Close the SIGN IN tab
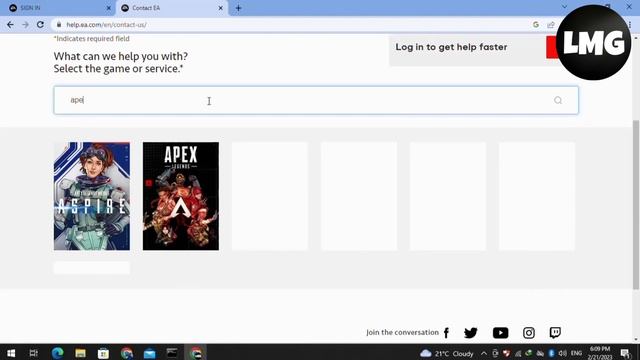Screen dimensions: 640x360 coord(109,8)
